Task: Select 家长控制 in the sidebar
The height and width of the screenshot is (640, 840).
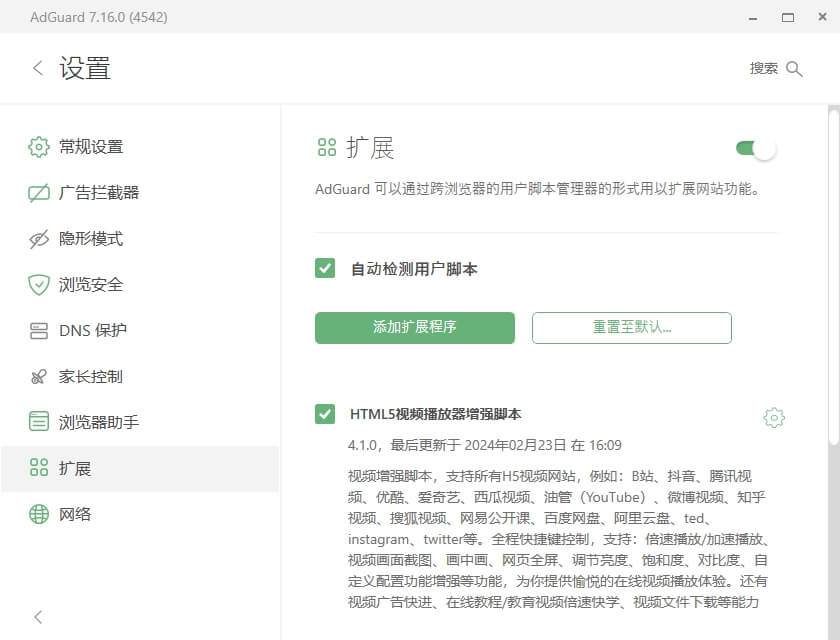Action: tap(140, 377)
